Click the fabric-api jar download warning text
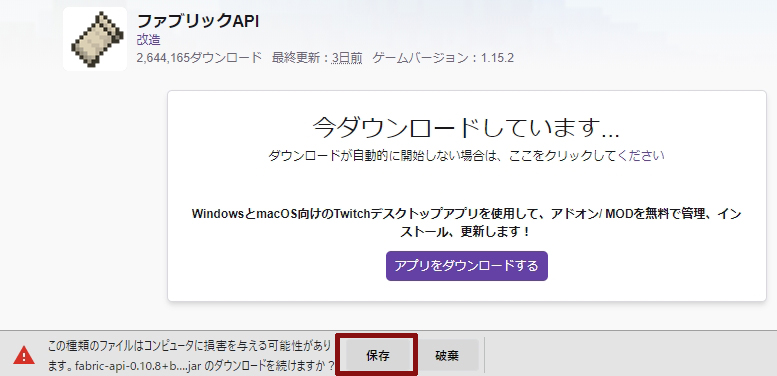 192,356
